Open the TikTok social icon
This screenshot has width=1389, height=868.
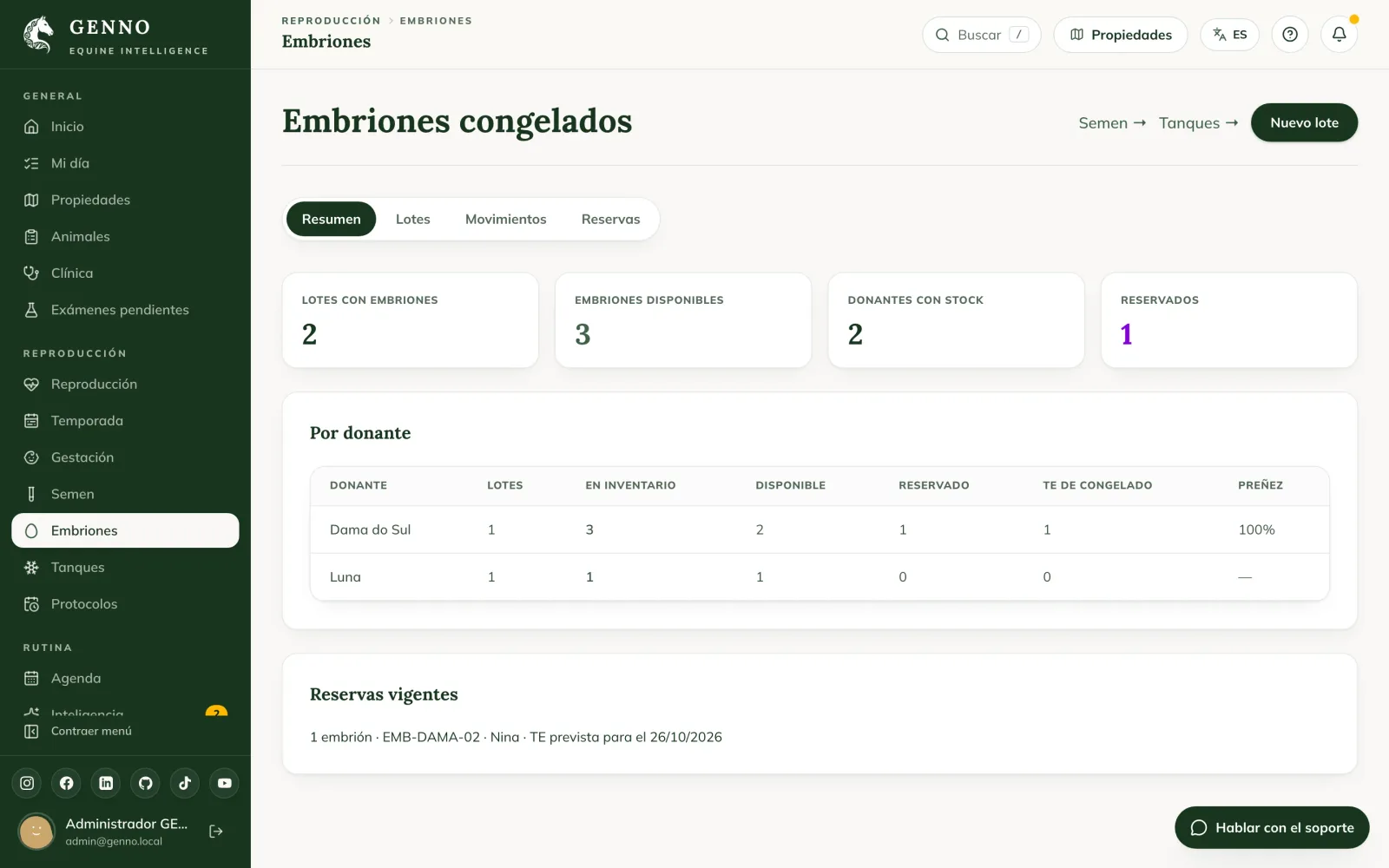(x=185, y=783)
